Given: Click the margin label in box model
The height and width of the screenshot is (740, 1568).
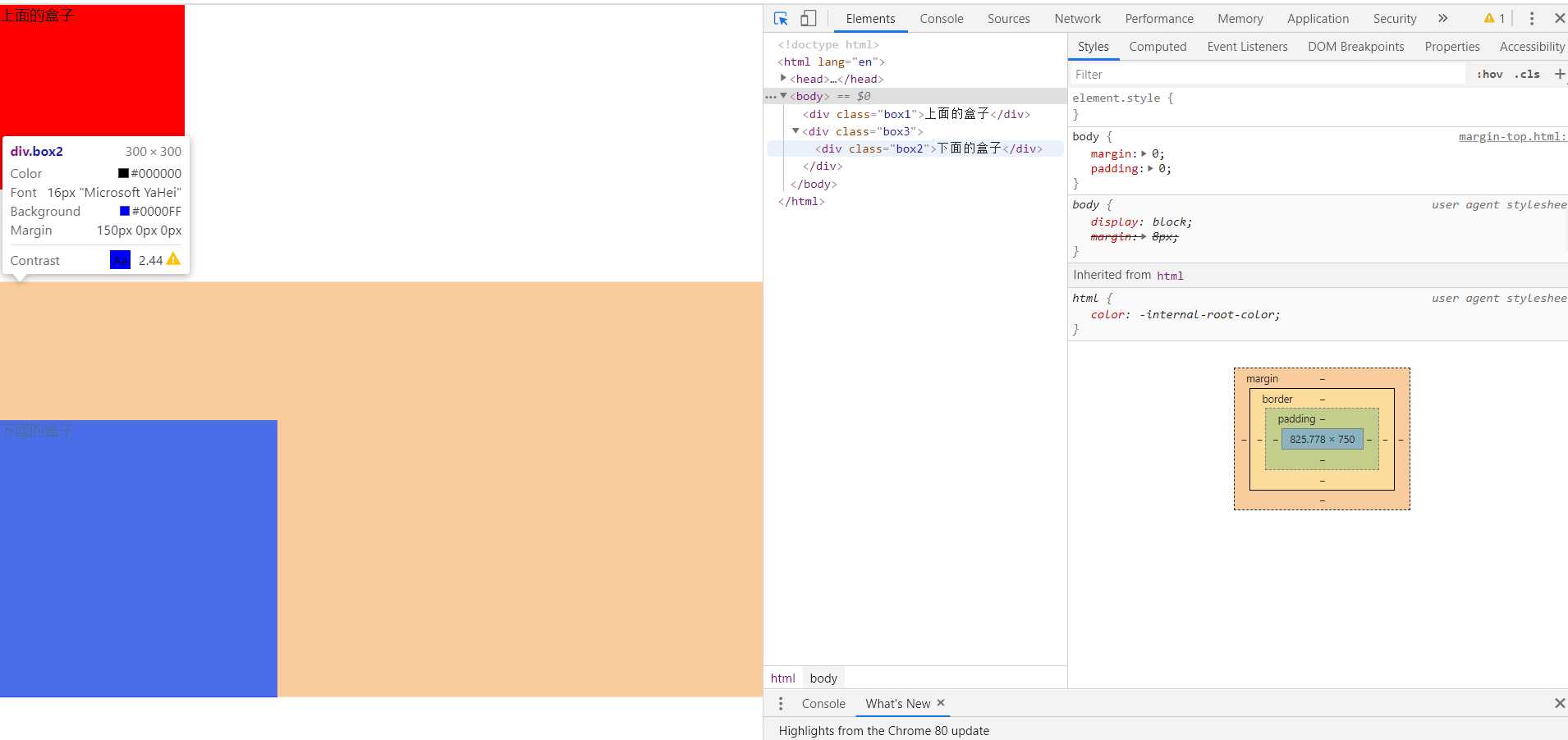Looking at the screenshot, I should (1262, 379).
